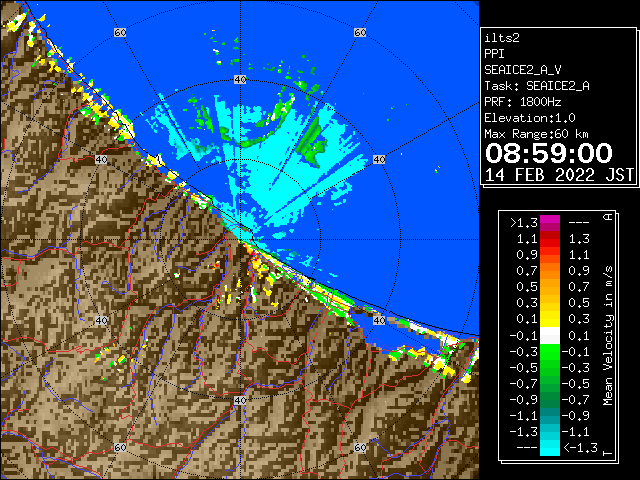Click '1.3' in the legend's right column

click(x=579, y=239)
